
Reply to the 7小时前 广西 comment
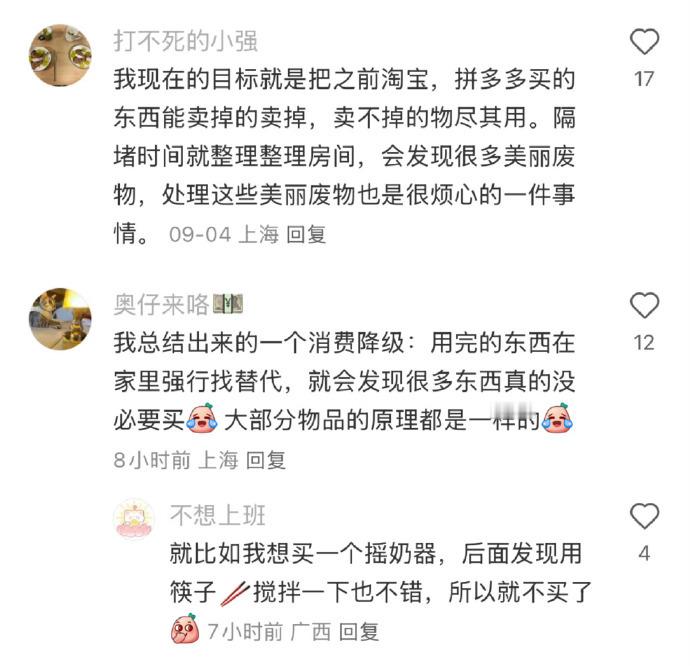[359, 632]
